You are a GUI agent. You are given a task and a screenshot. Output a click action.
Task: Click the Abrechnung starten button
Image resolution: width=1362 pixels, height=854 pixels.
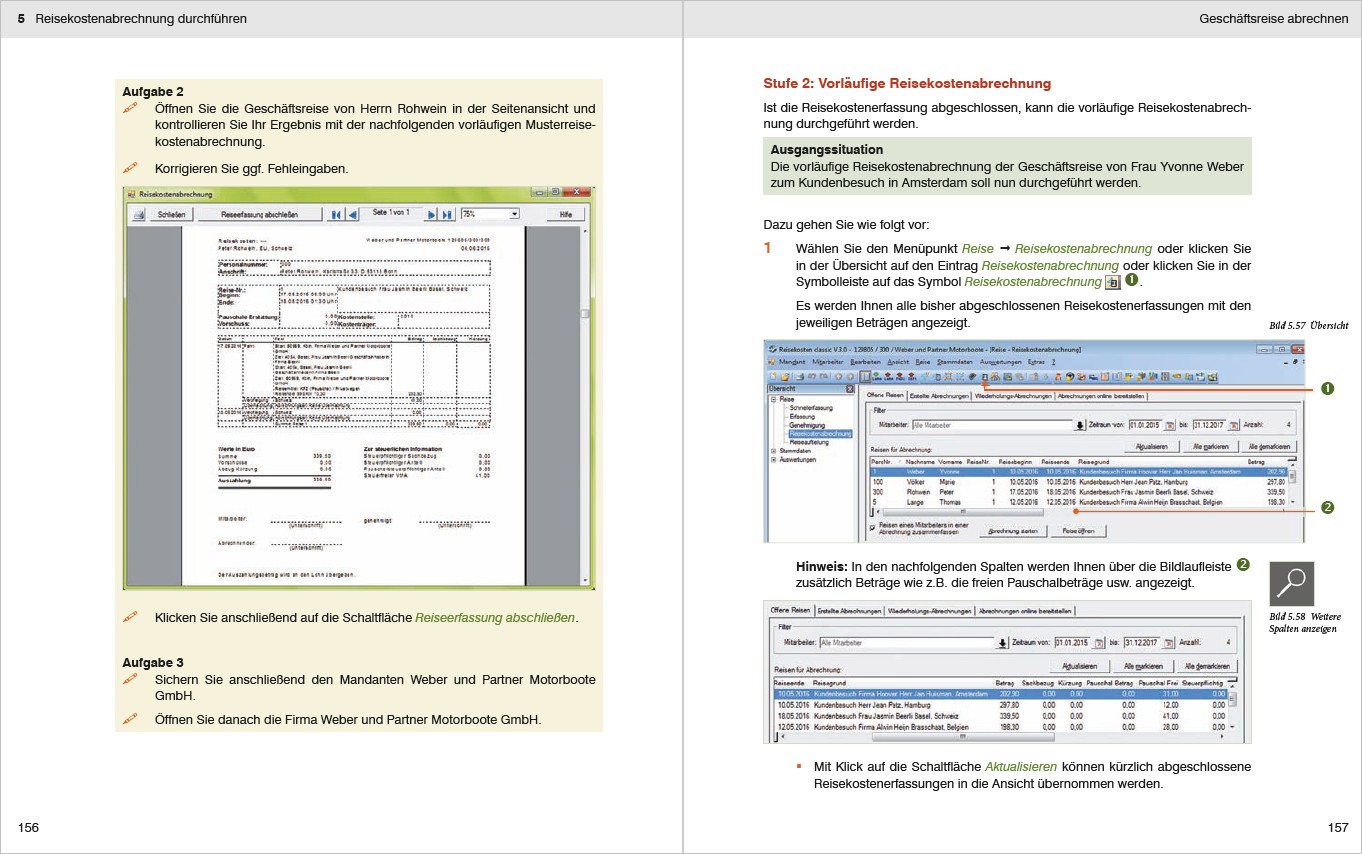coord(1014,531)
